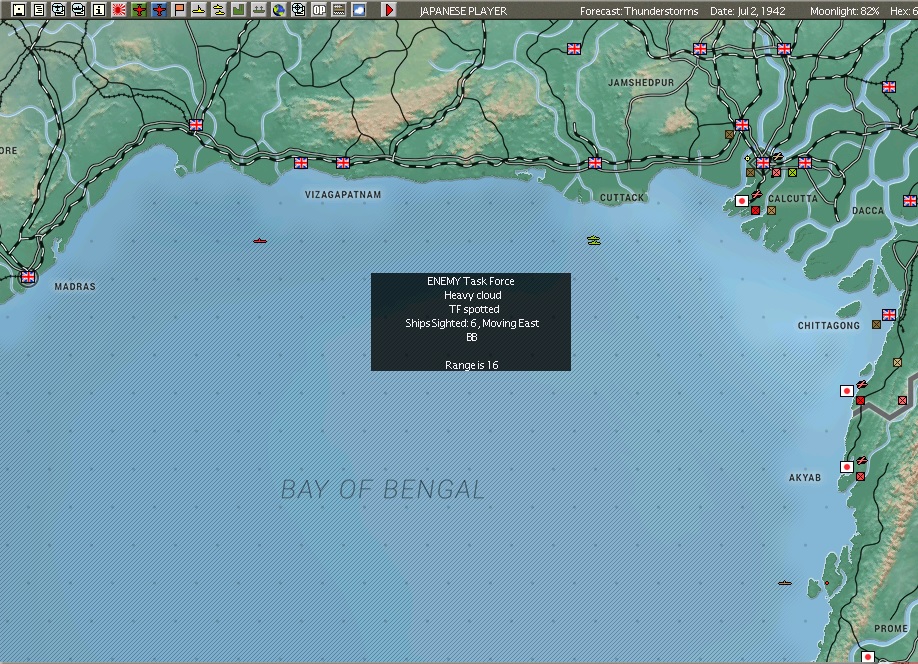
Task: Open combat reports via the rising sun icon
Action: click(117, 10)
